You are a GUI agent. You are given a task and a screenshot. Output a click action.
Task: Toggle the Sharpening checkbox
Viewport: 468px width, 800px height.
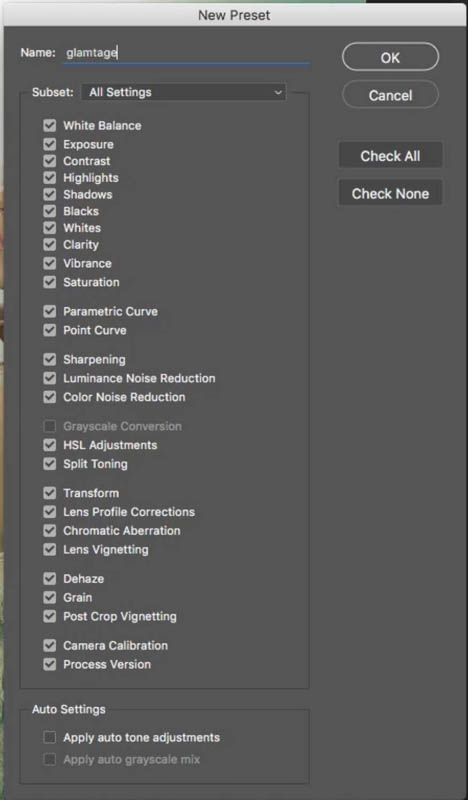pos(50,359)
